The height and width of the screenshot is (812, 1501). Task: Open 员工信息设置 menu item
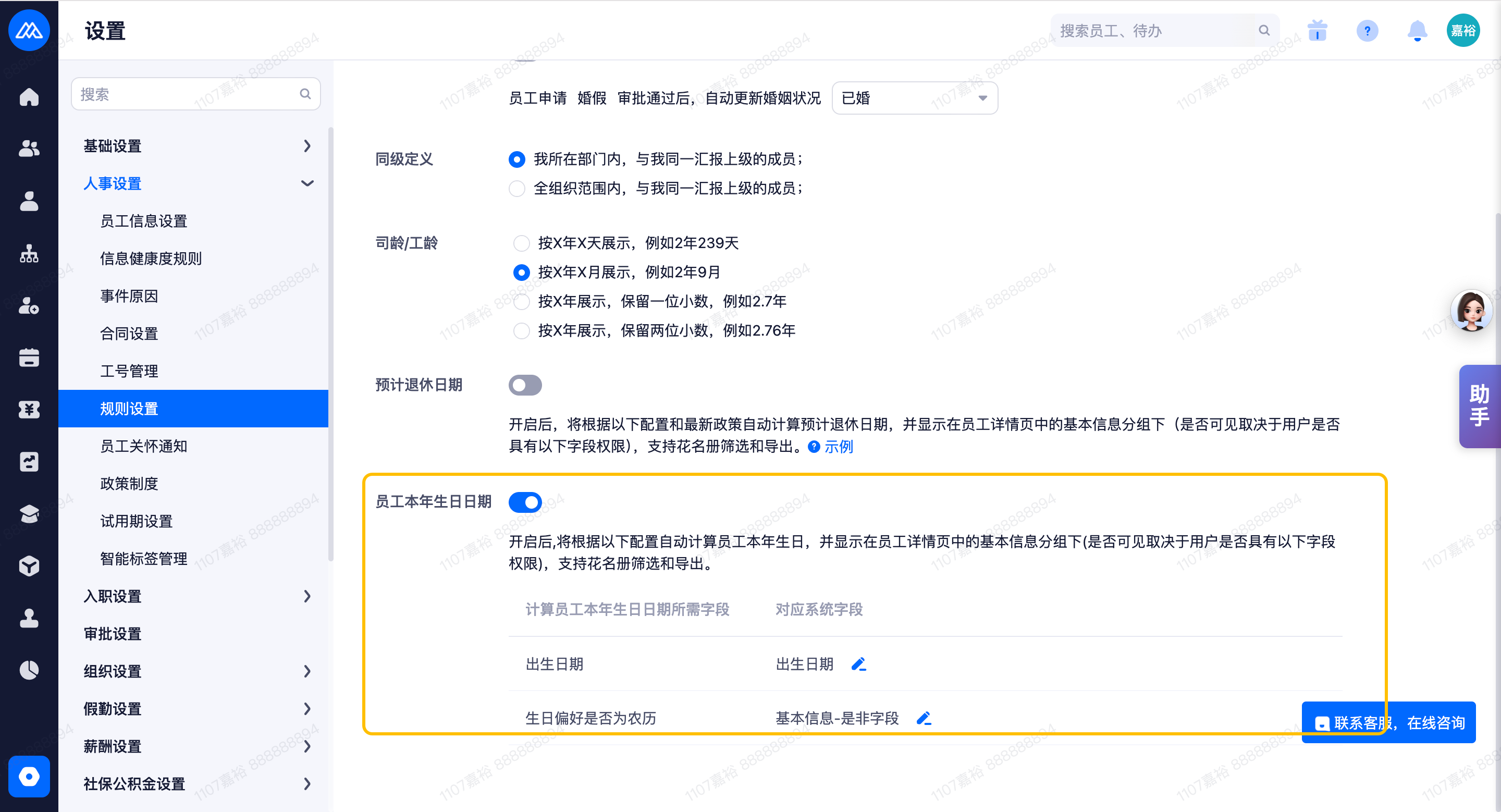coord(144,221)
